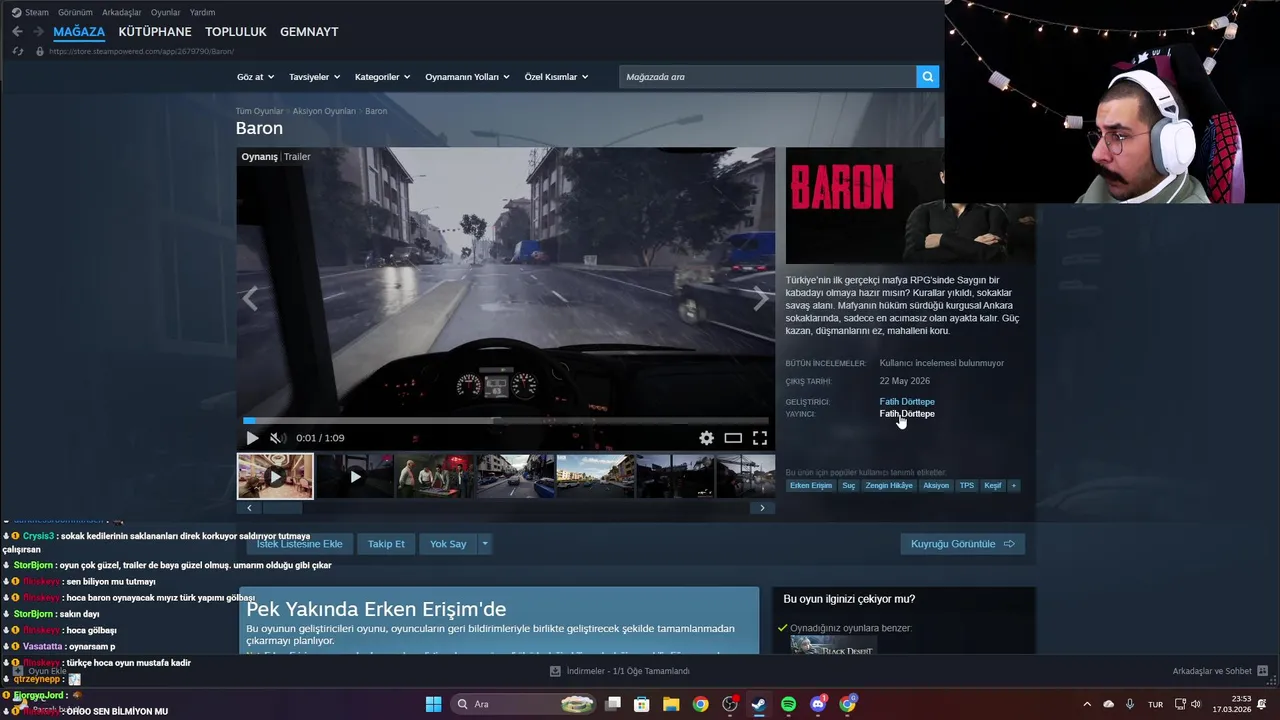Open Discord from taskbar
This screenshot has height=720, width=1280.
(x=818, y=704)
